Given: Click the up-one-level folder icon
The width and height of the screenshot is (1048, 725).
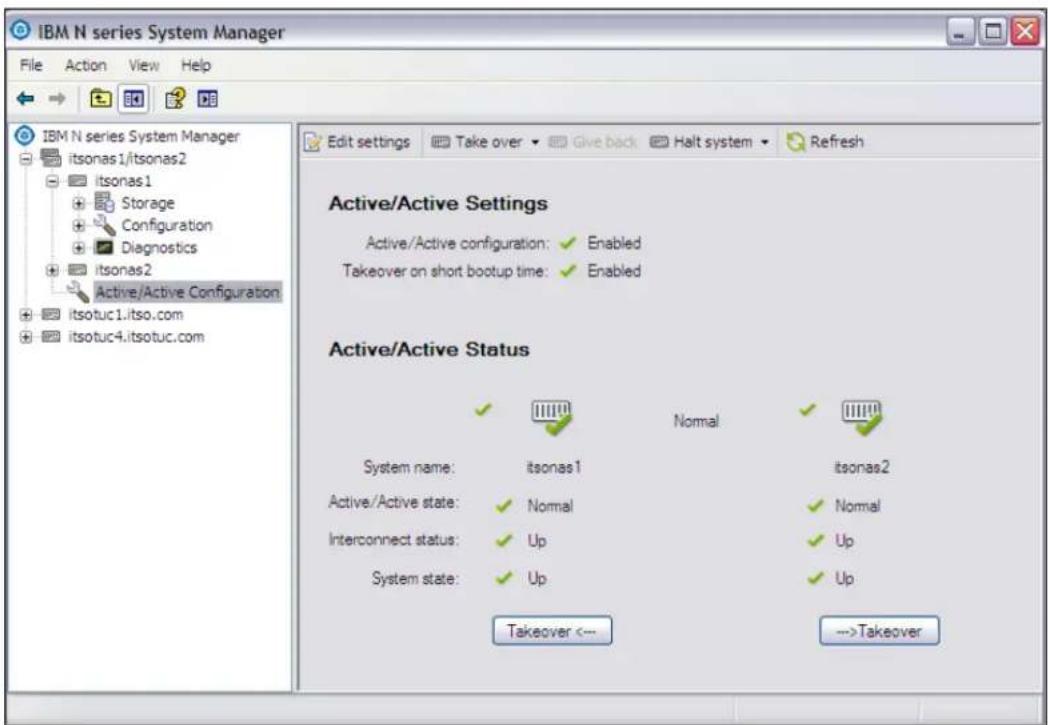Looking at the screenshot, I should (x=100, y=99).
